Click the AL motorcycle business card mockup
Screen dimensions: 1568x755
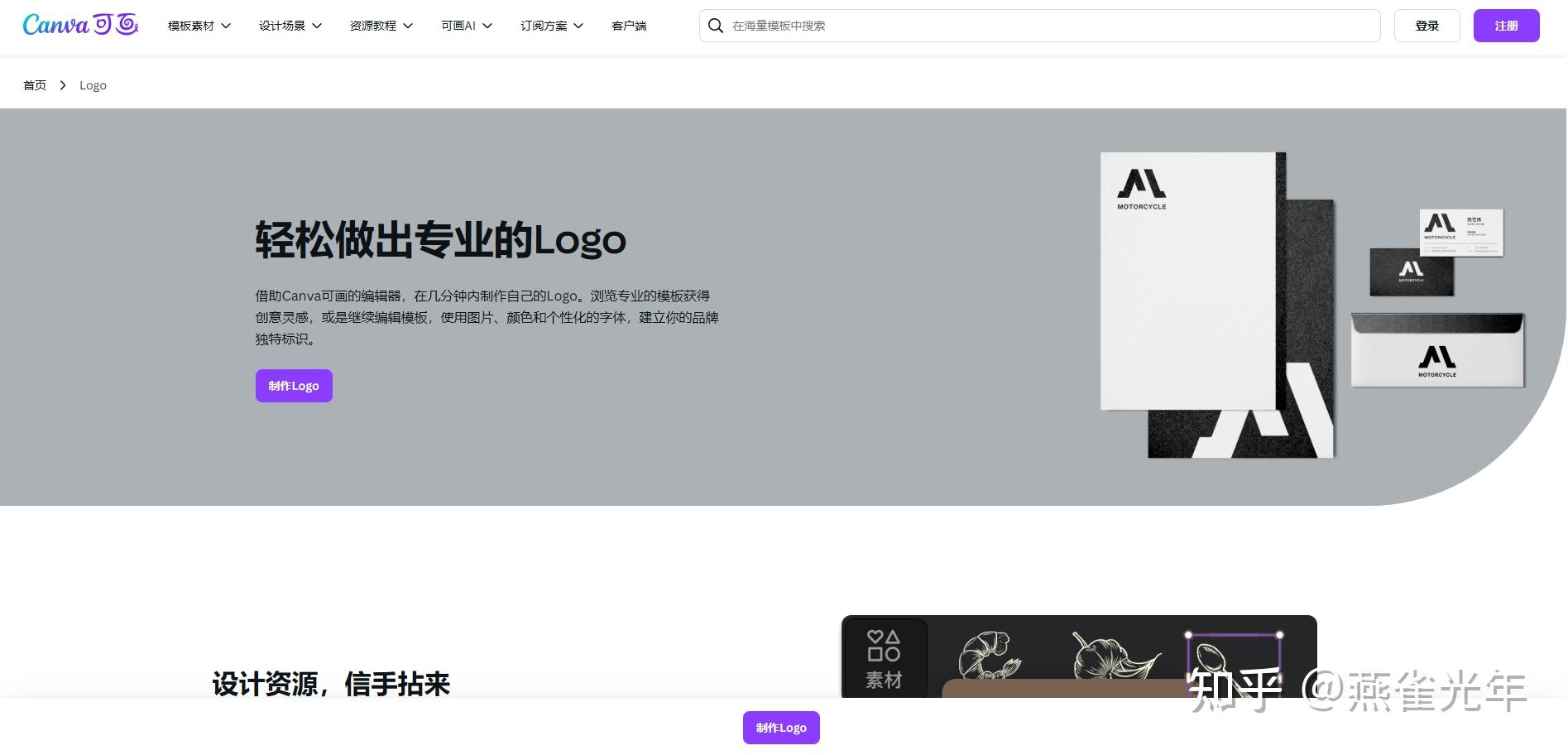[1463, 233]
